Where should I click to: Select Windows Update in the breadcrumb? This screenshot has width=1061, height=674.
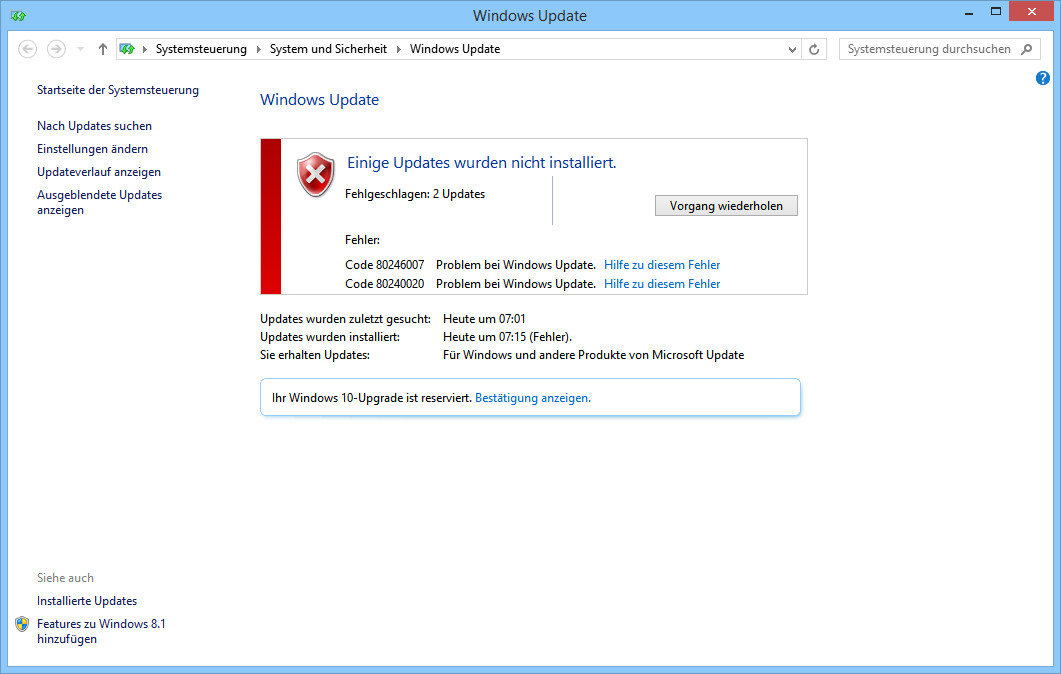(455, 49)
